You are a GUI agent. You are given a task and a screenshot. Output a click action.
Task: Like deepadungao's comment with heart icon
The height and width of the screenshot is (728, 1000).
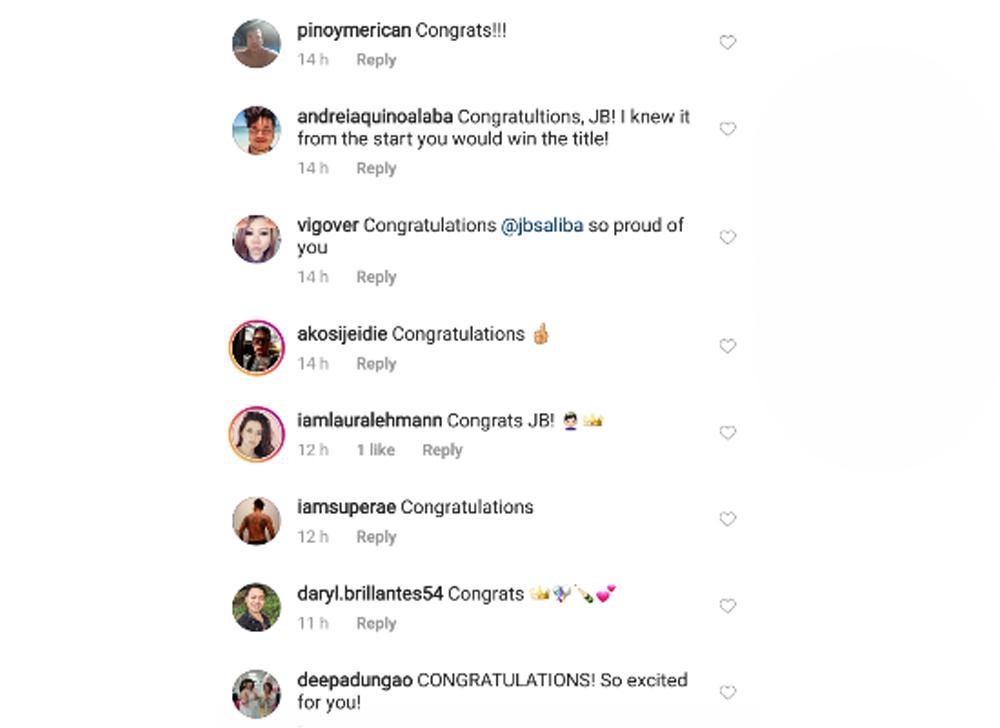coord(728,692)
